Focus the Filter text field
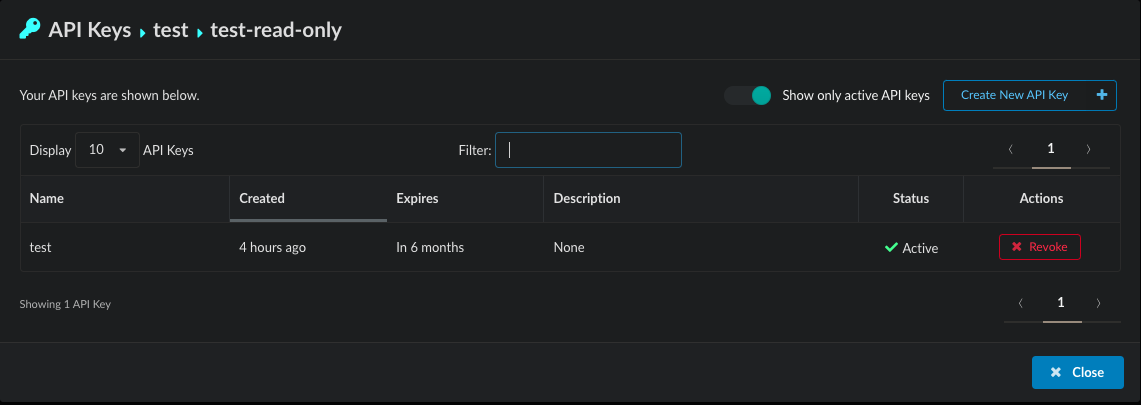Image resolution: width=1141 pixels, height=405 pixels. [588, 150]
